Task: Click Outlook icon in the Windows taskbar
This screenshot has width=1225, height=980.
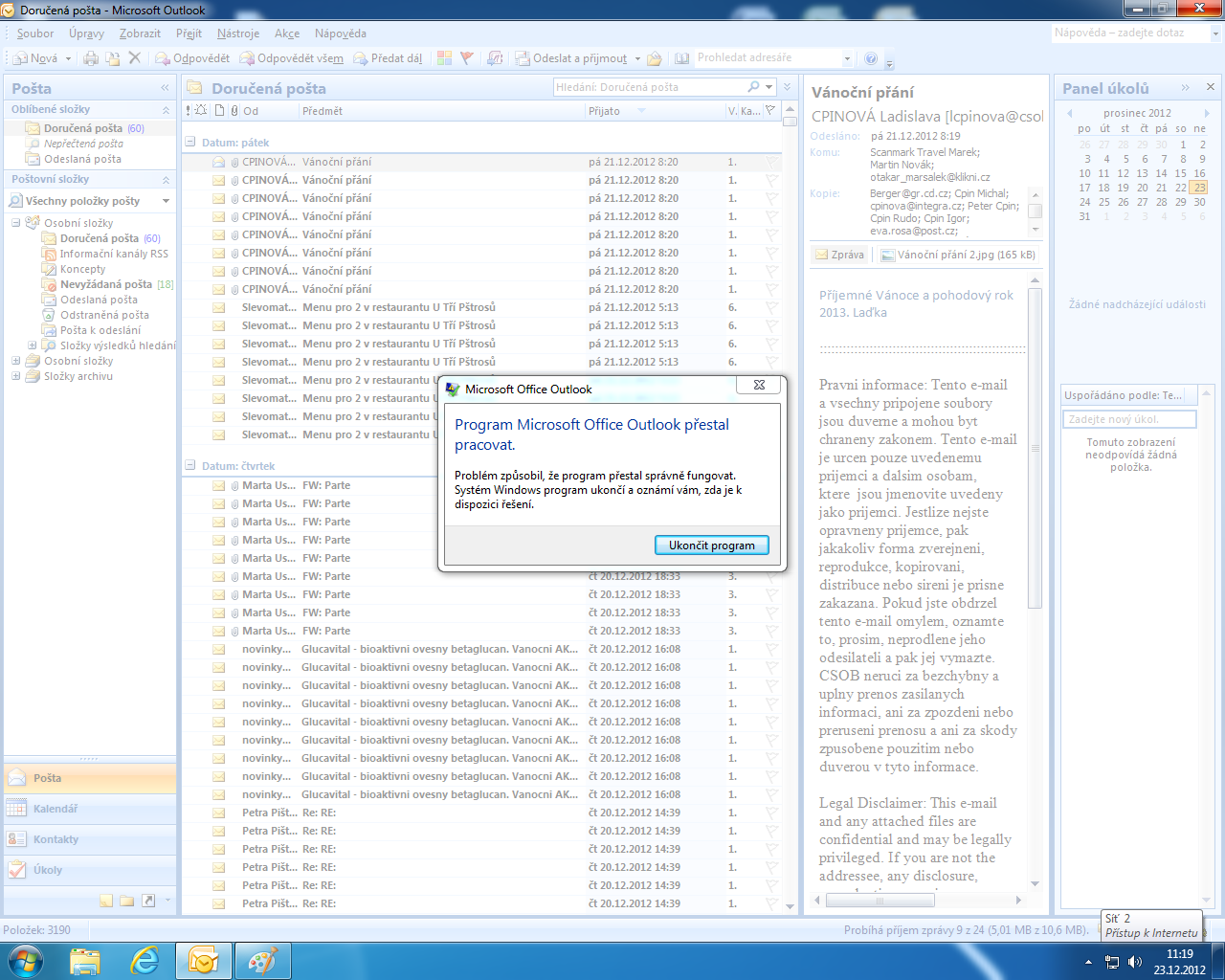Action: (x=203, y=961)
